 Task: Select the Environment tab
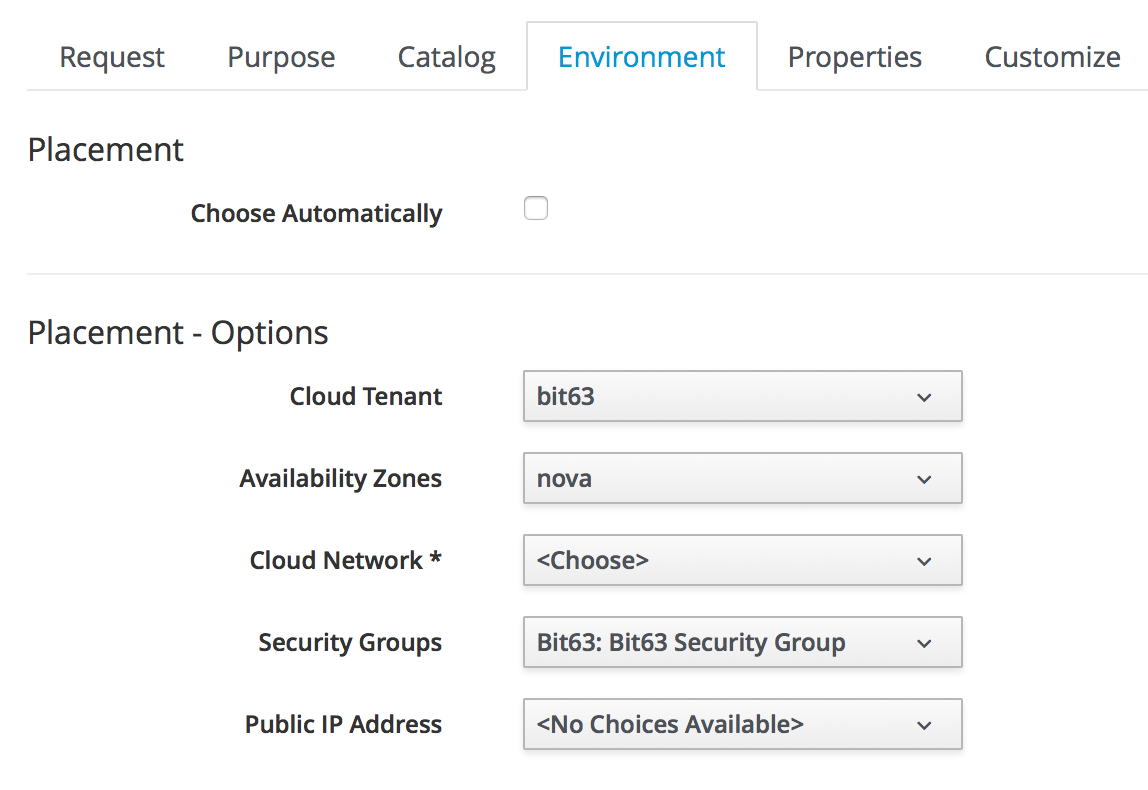pyautogui.click(x=641, y=57)
